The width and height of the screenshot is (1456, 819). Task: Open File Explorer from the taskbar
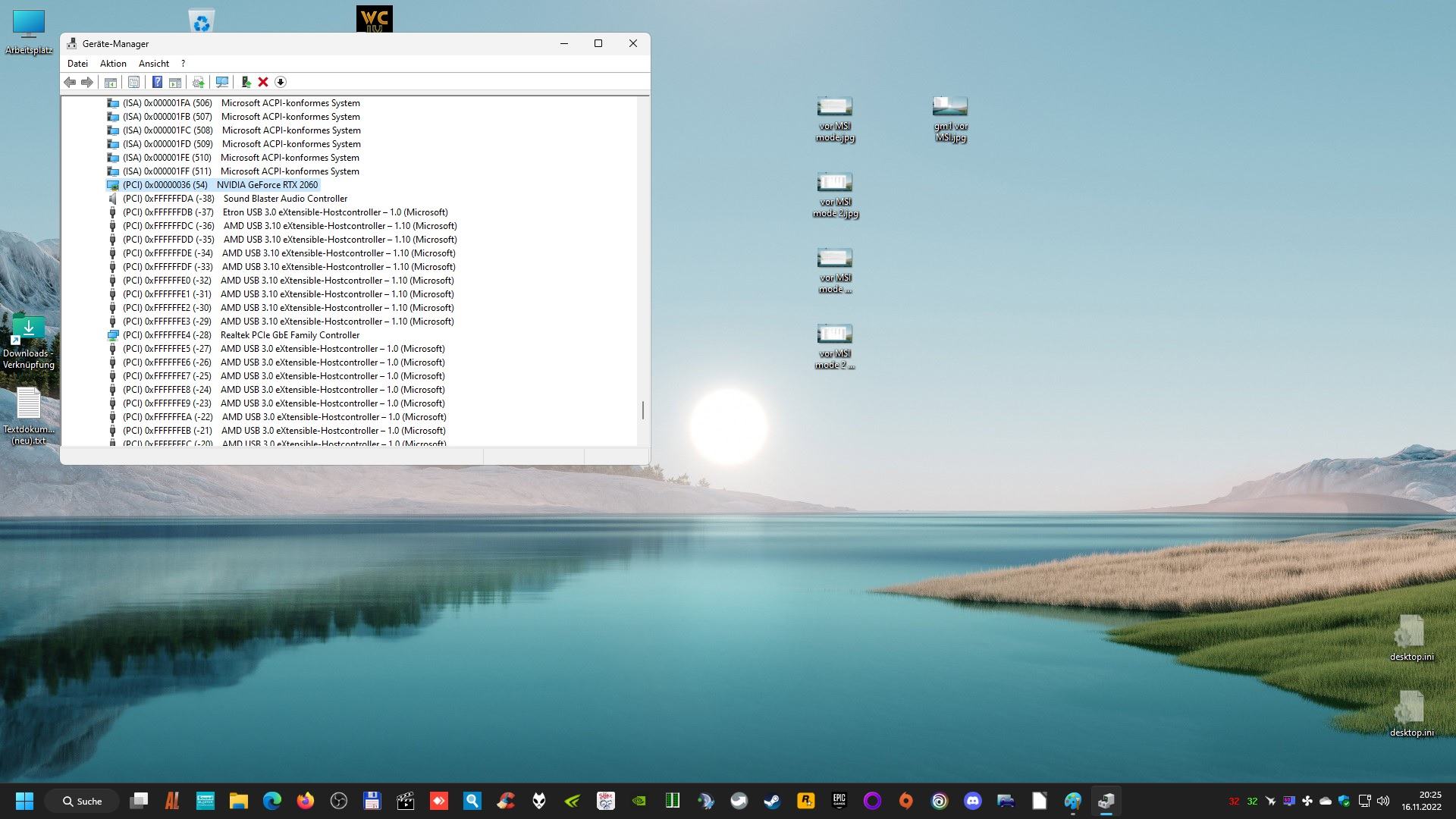coord(239,801)
